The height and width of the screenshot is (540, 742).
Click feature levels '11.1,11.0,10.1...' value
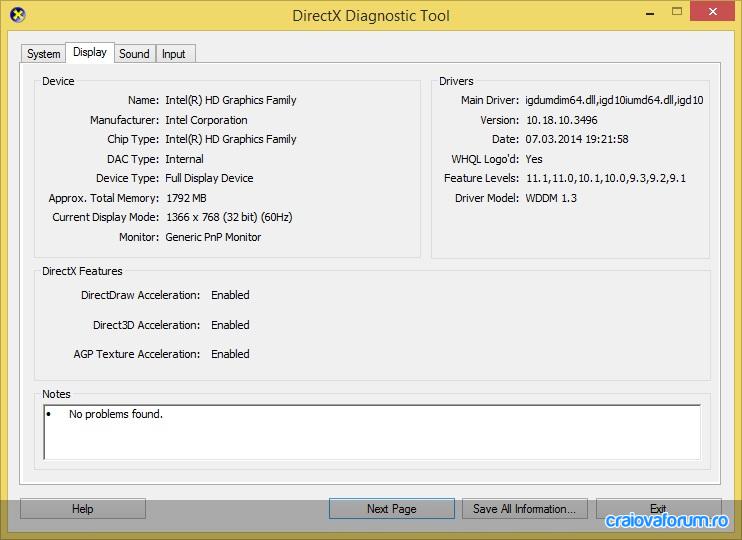[x=606, y=178]
